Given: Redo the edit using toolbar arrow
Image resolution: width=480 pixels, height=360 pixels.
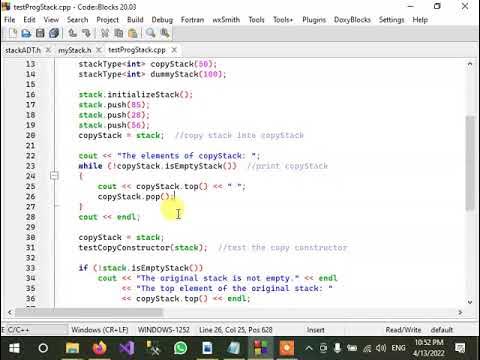Looking at the screenshot, I should [86, 33].
